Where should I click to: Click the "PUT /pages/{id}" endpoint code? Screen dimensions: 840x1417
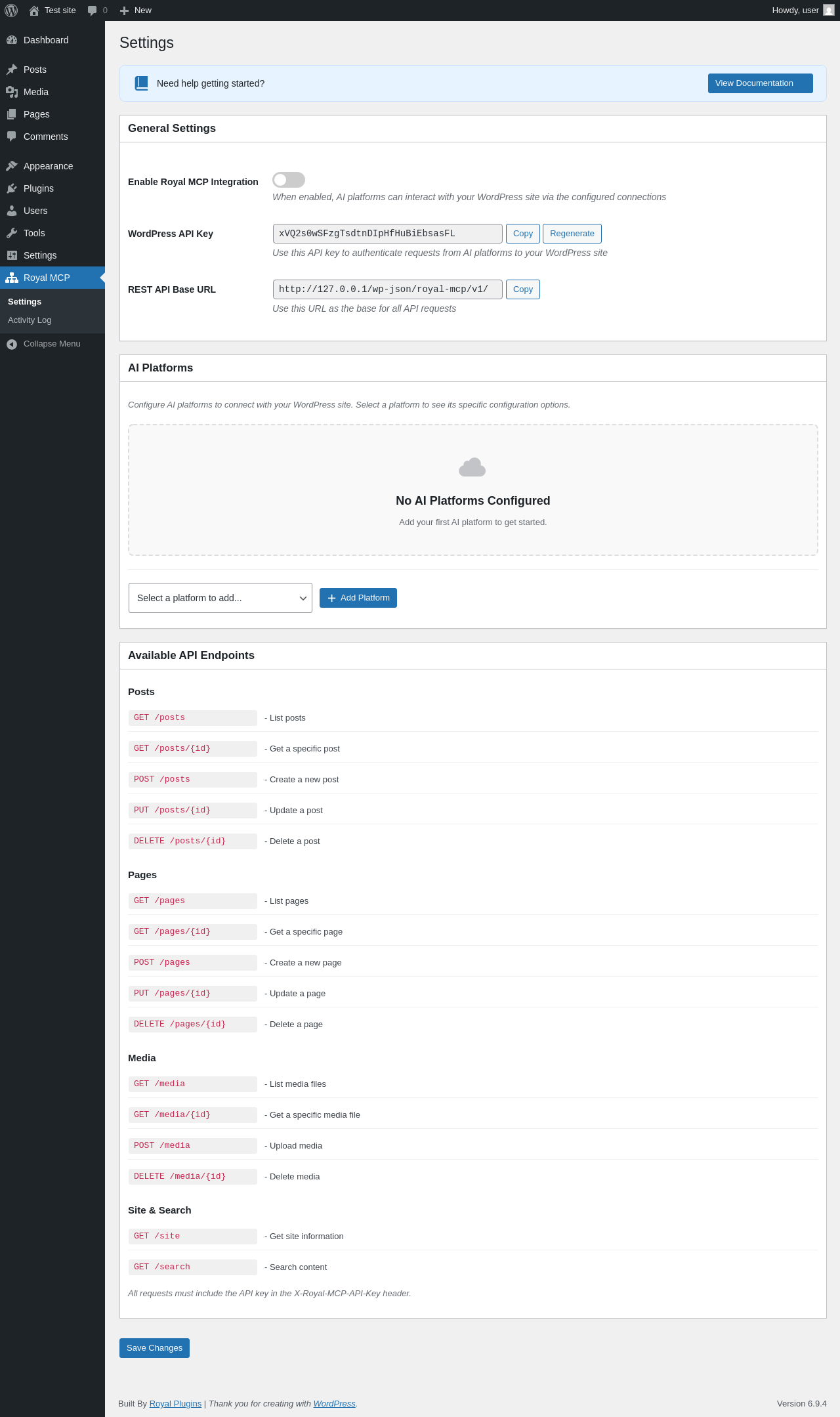193,994
